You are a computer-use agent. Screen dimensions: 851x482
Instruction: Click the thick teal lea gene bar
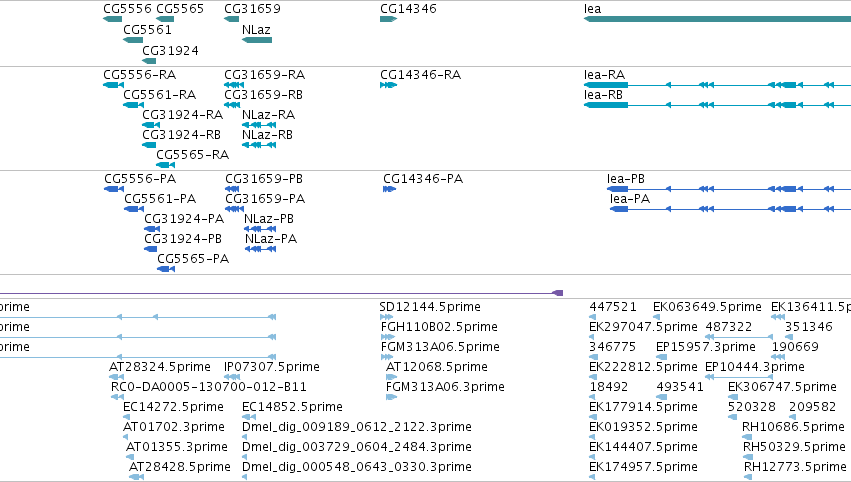coord(717,19)
